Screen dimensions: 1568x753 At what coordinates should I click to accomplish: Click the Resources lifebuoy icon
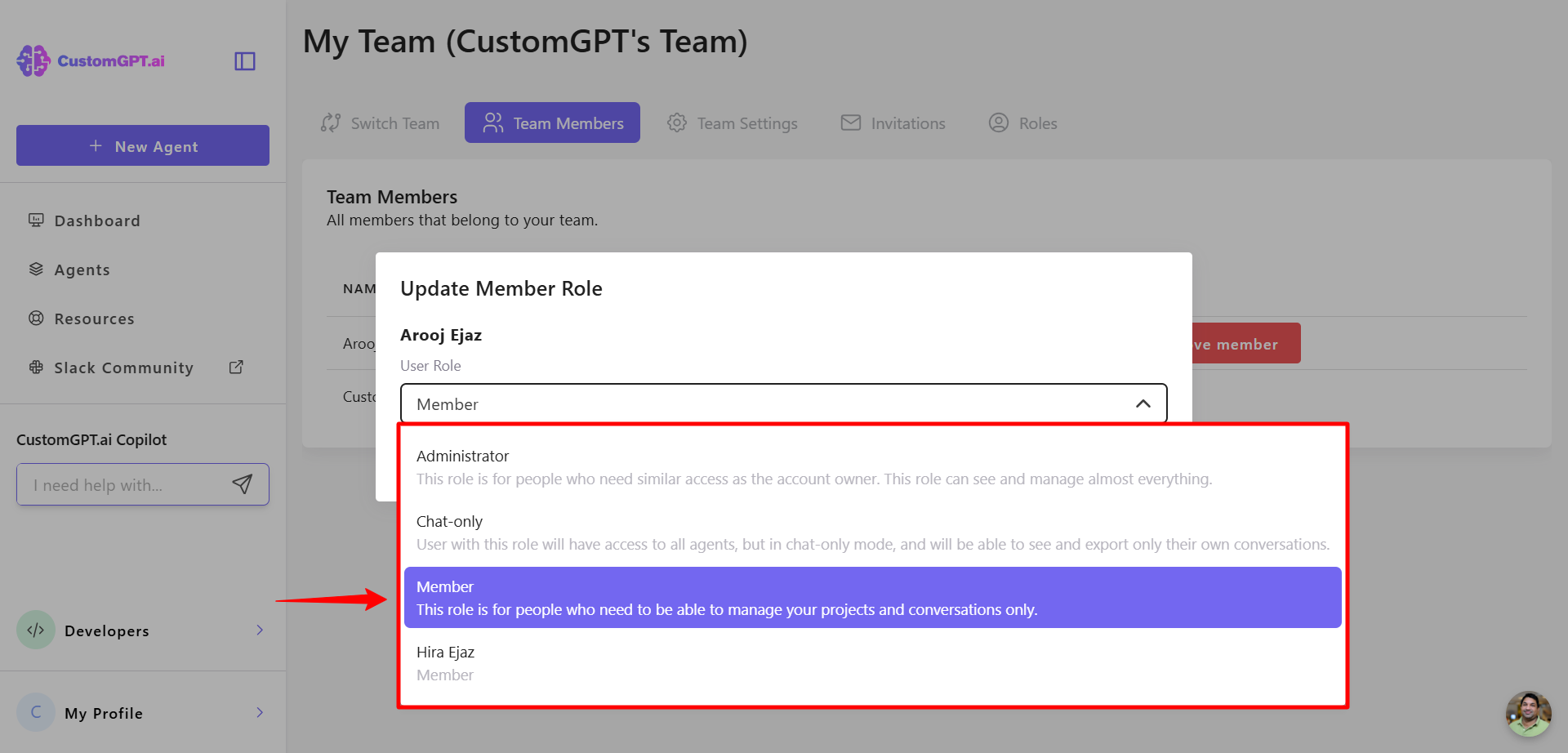coord(36,318)
